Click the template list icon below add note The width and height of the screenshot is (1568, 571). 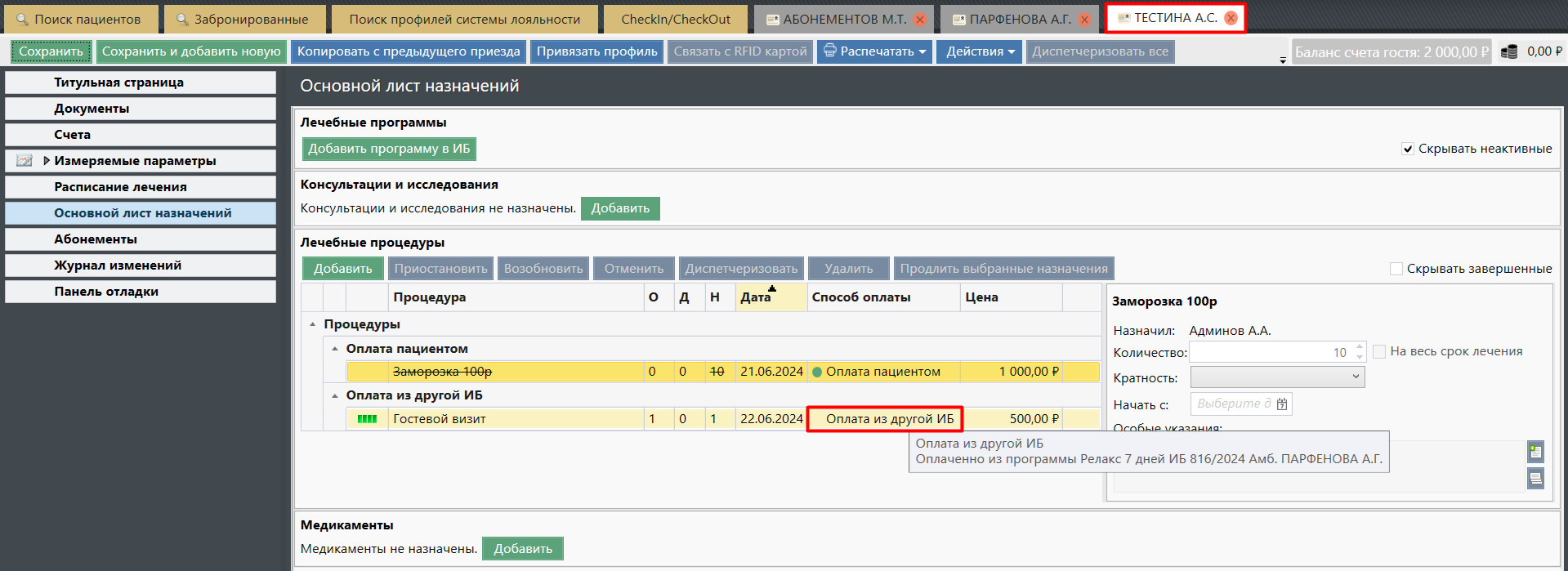pos(1535,479)
